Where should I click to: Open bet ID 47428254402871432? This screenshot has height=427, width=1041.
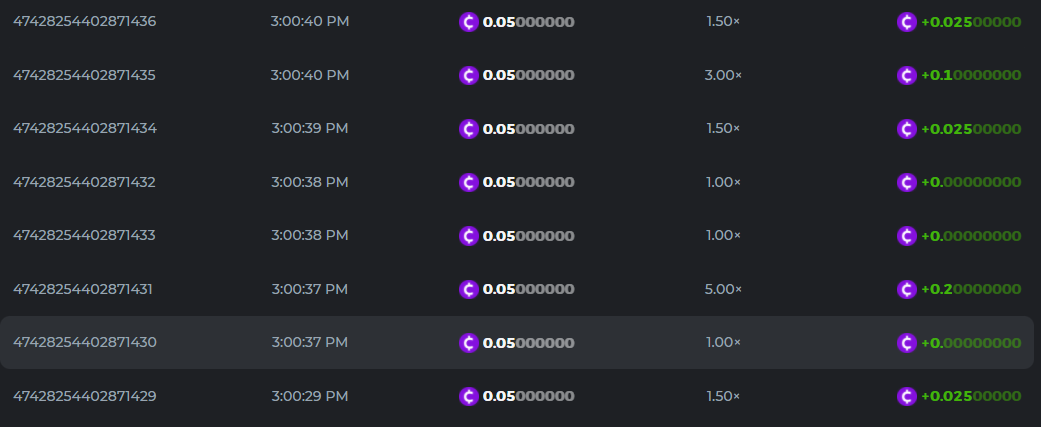coord(84,182)
